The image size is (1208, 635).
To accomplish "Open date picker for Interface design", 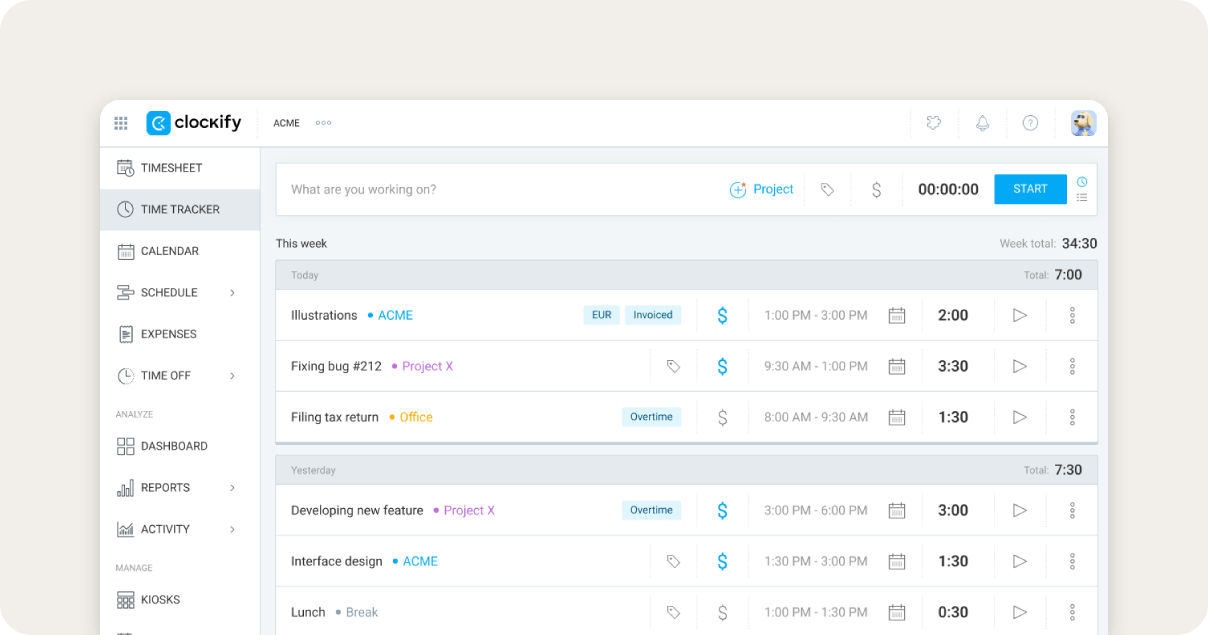I will point(897,561).
